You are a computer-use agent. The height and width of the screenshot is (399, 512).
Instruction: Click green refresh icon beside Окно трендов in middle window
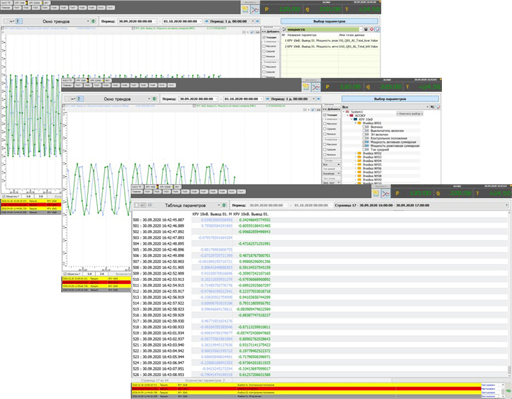point(154,99)
